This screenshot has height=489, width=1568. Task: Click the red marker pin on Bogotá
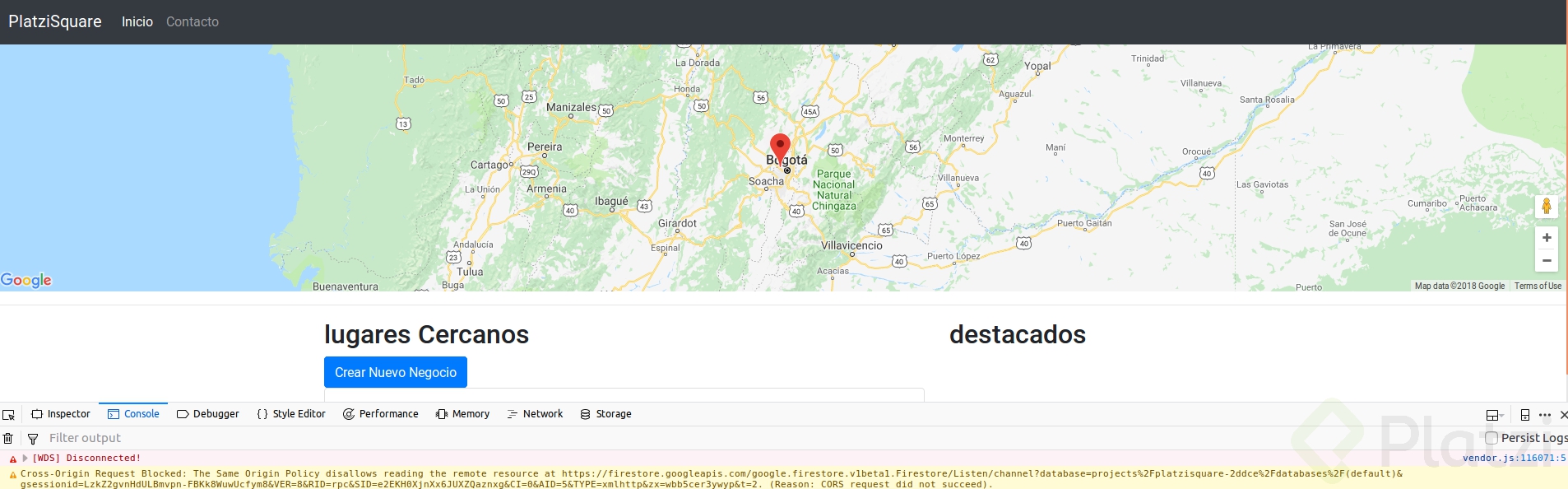(780, 148)
